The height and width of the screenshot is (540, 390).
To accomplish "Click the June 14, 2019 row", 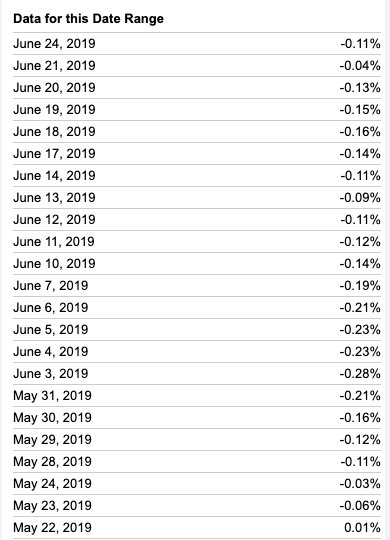I will click(197, 176).
